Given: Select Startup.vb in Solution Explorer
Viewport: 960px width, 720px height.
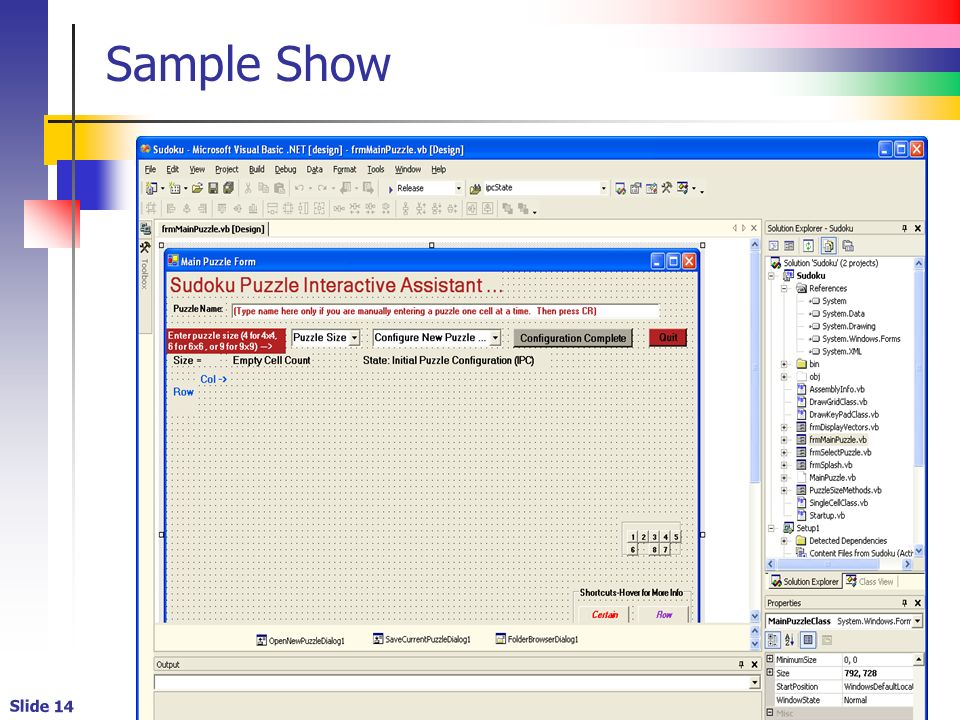Looking at the screenshot, I should coord(827,516).
